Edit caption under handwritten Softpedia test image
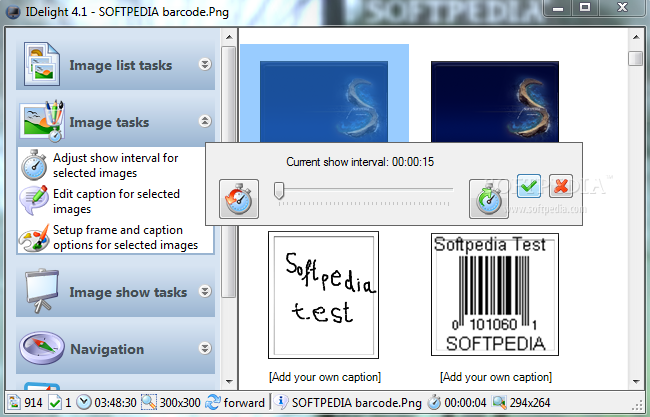Screen dimensions: 650x417 coord(325,377)
